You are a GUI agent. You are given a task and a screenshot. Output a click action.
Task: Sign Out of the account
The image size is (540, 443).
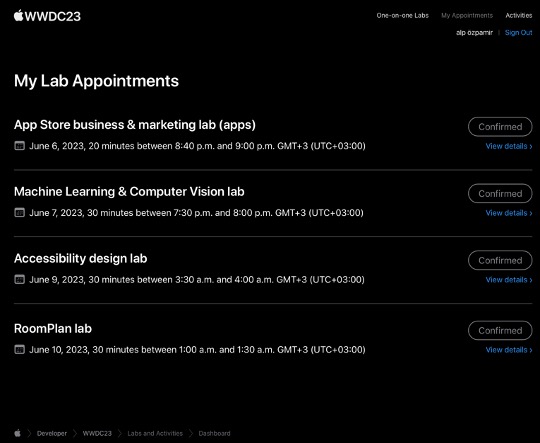tap(519, 32)
